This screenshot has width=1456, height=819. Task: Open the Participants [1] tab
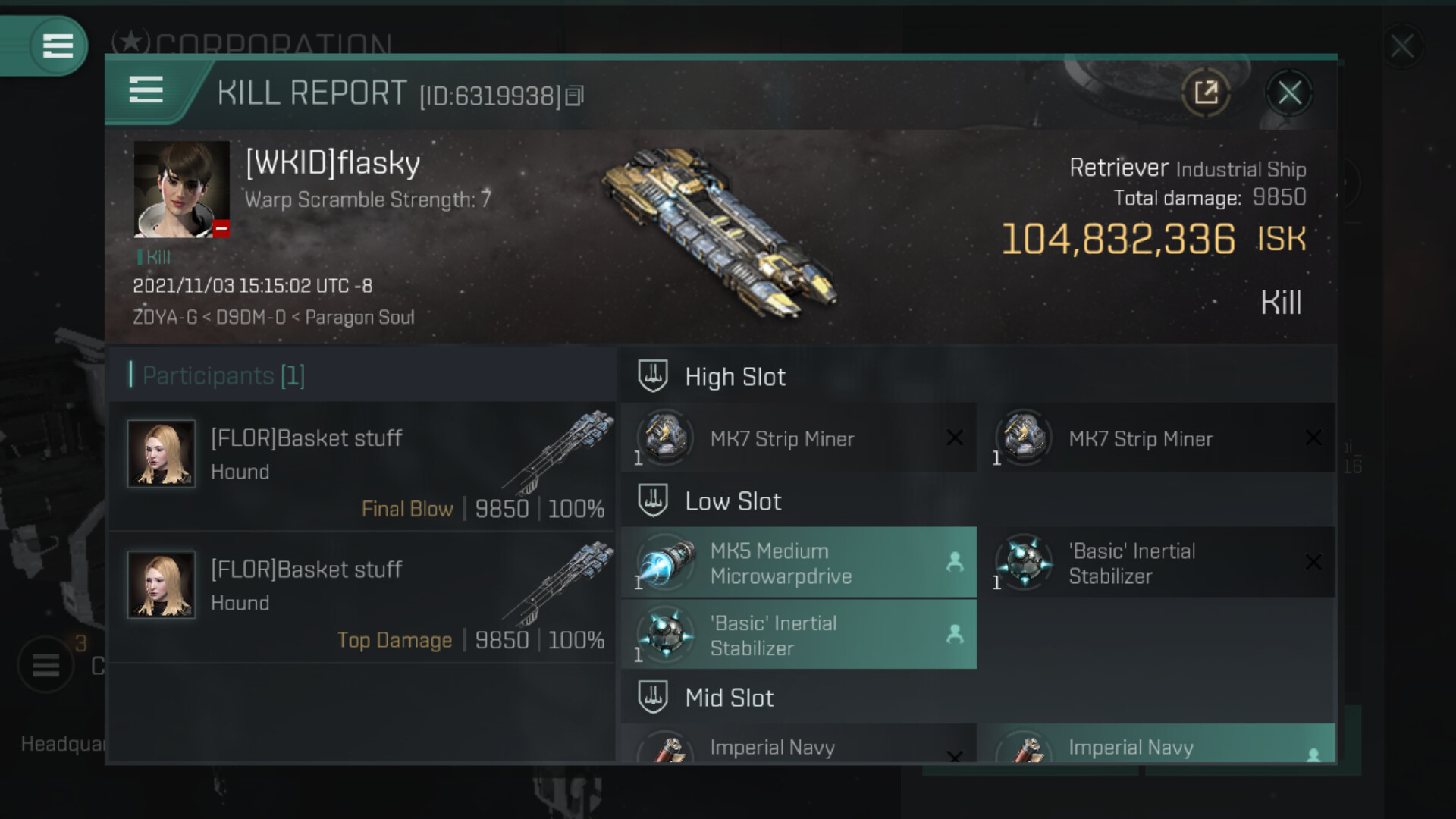pos(224,375)
